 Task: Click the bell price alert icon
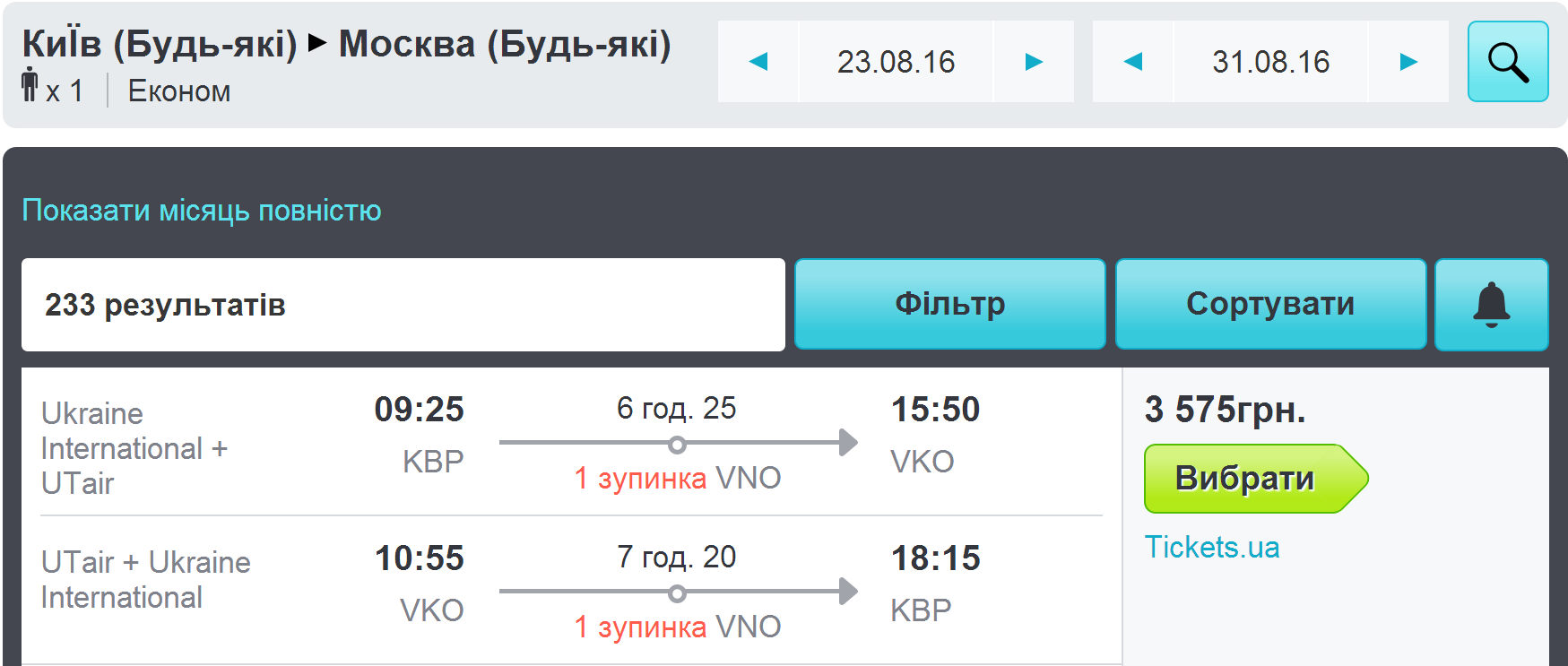1491,305
